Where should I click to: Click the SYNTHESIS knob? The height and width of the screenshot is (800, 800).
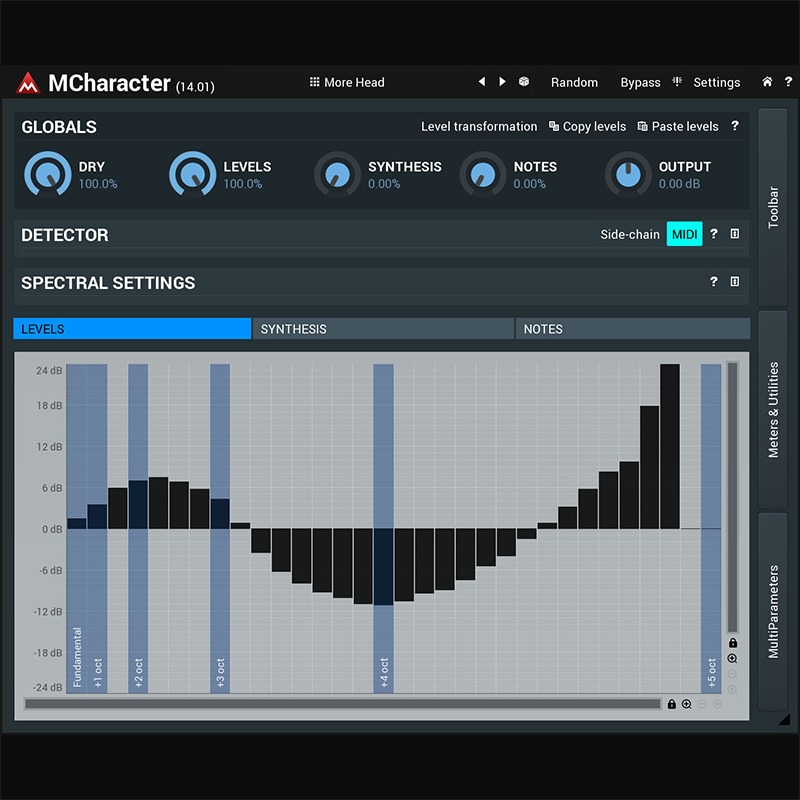[x=337, y=174]
